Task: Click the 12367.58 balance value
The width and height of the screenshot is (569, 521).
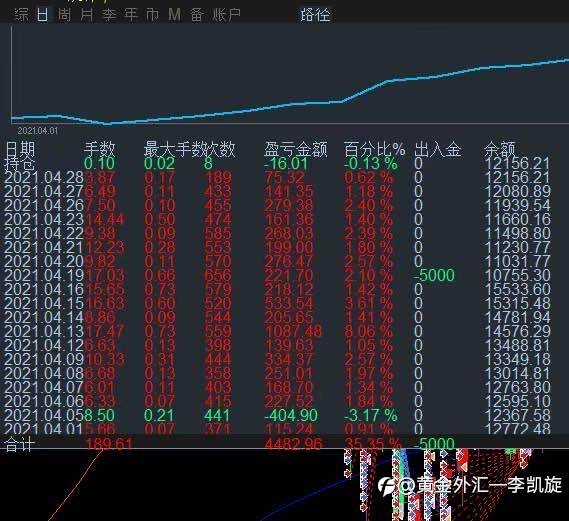Action: [x=518, y=415]
